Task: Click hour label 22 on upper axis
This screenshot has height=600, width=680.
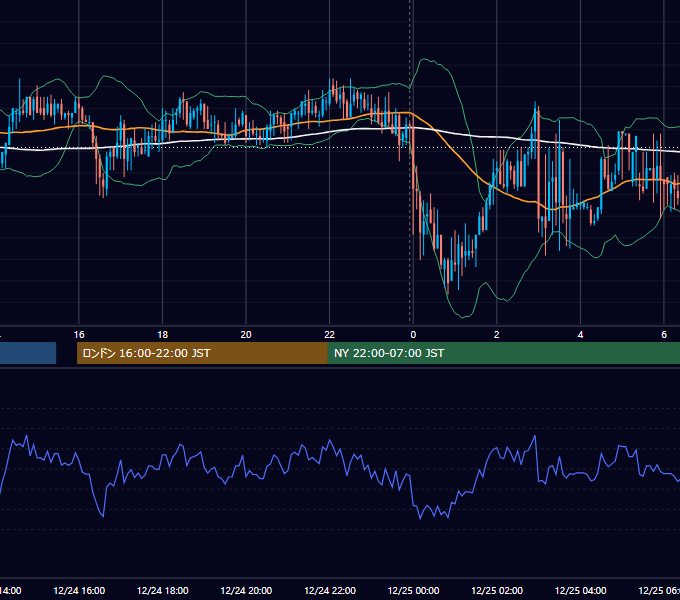Action: [x=330, y=335]
